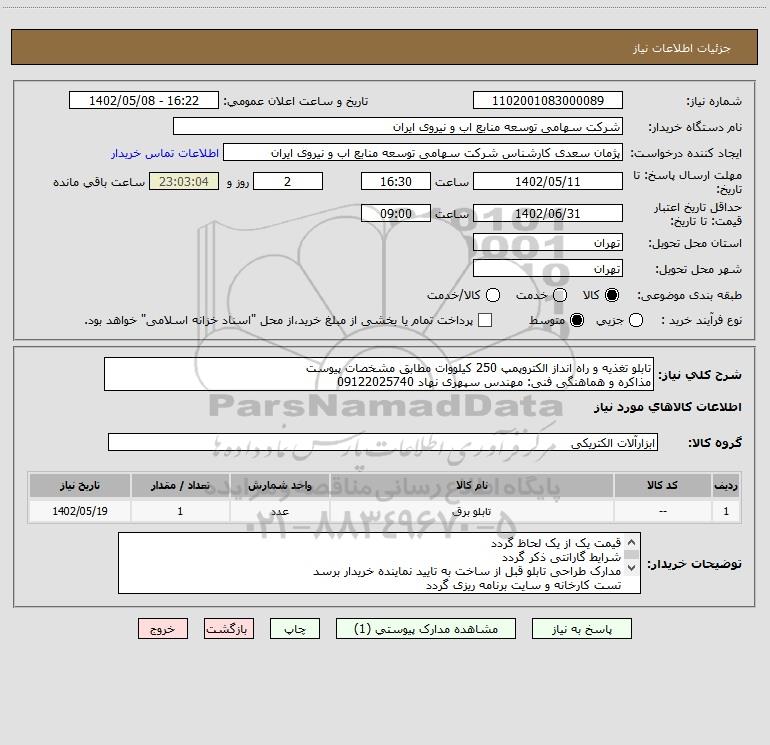This screenshot has width=770, height=745.
Task: Click the goods group field ابزارآلات الکتریکی
Action: [383, 442]
